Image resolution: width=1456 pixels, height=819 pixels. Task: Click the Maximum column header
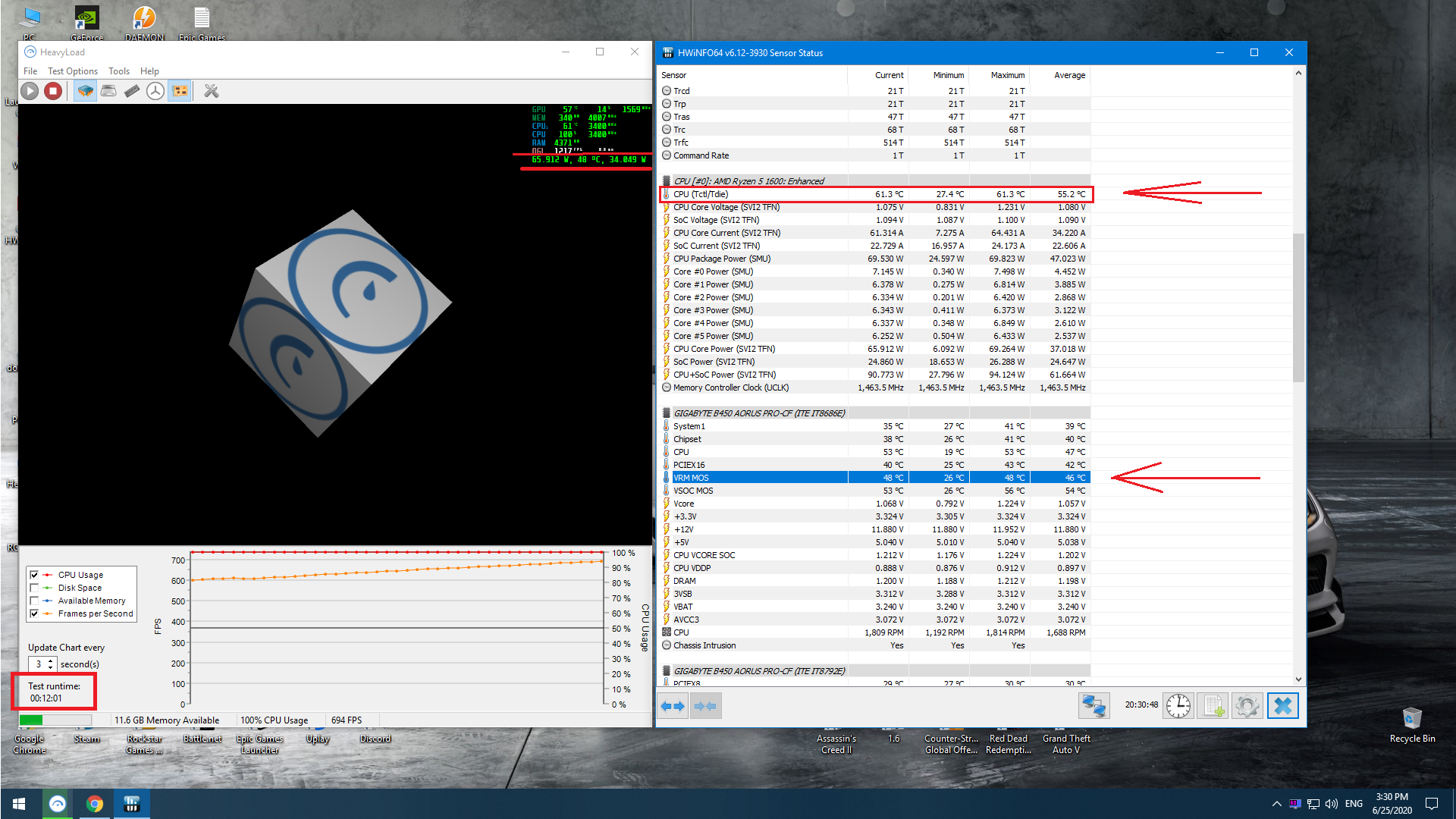coord(999,75)
